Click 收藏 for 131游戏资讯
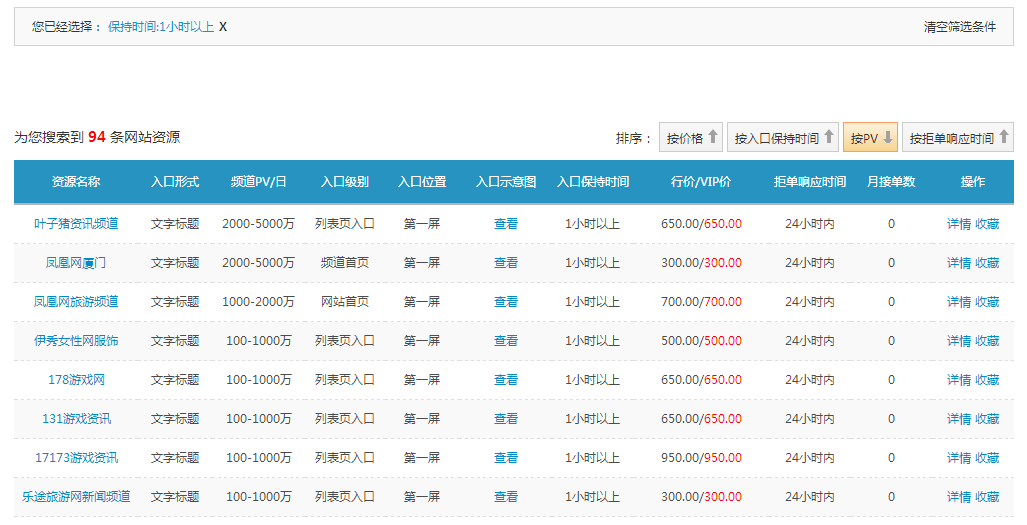 (x=987, y=418)
